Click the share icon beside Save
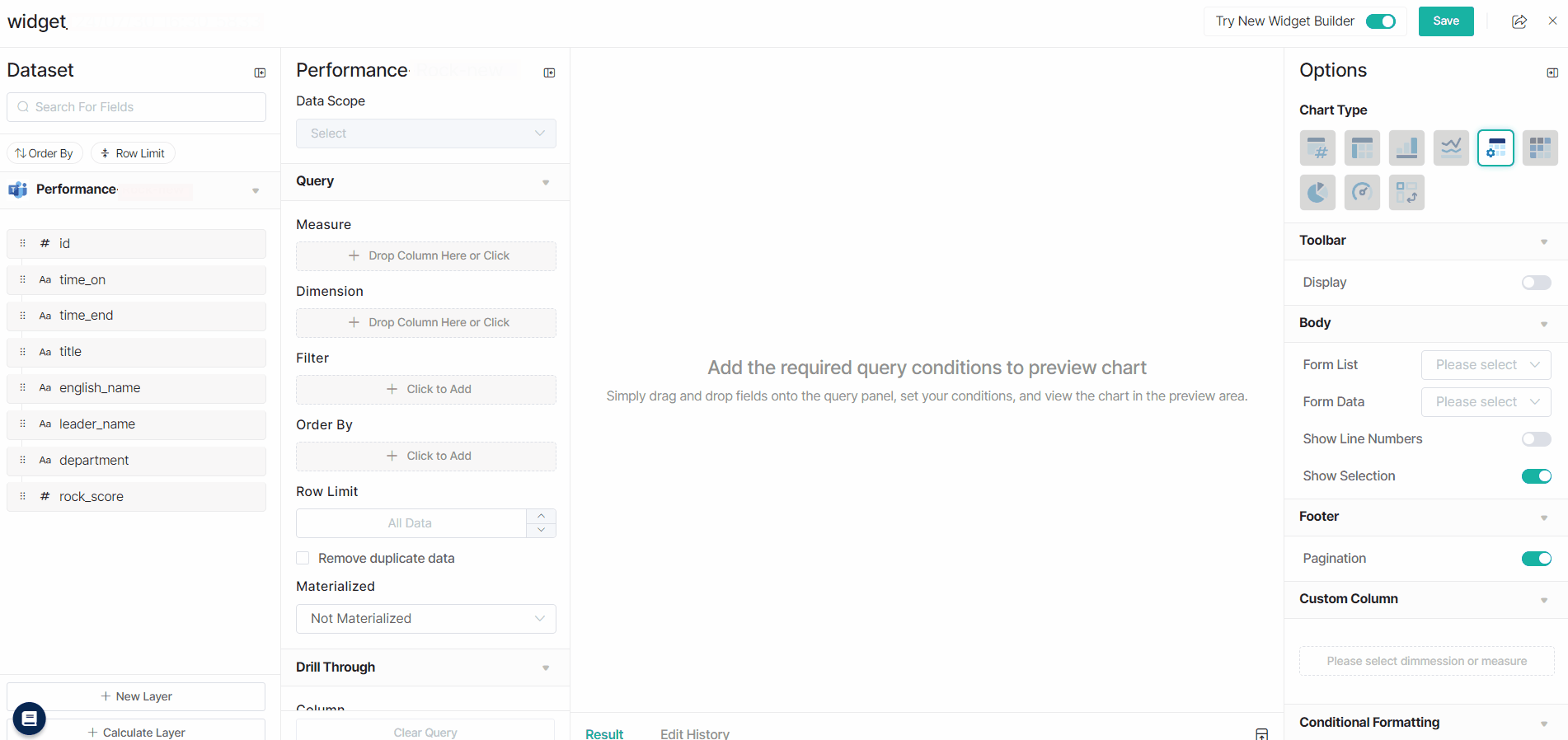 (1519, 21)
